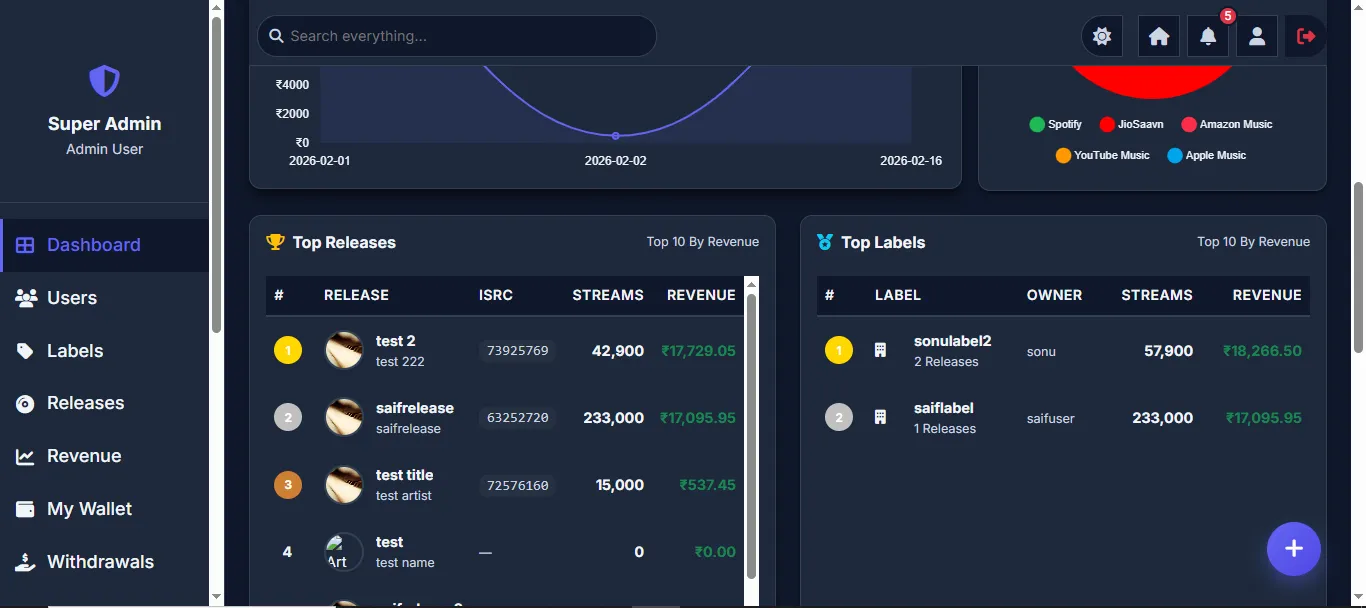Click the Withdrawals hand icon in the sidebar
Screen dimensions: 1366x608
[x=25, y=562]
